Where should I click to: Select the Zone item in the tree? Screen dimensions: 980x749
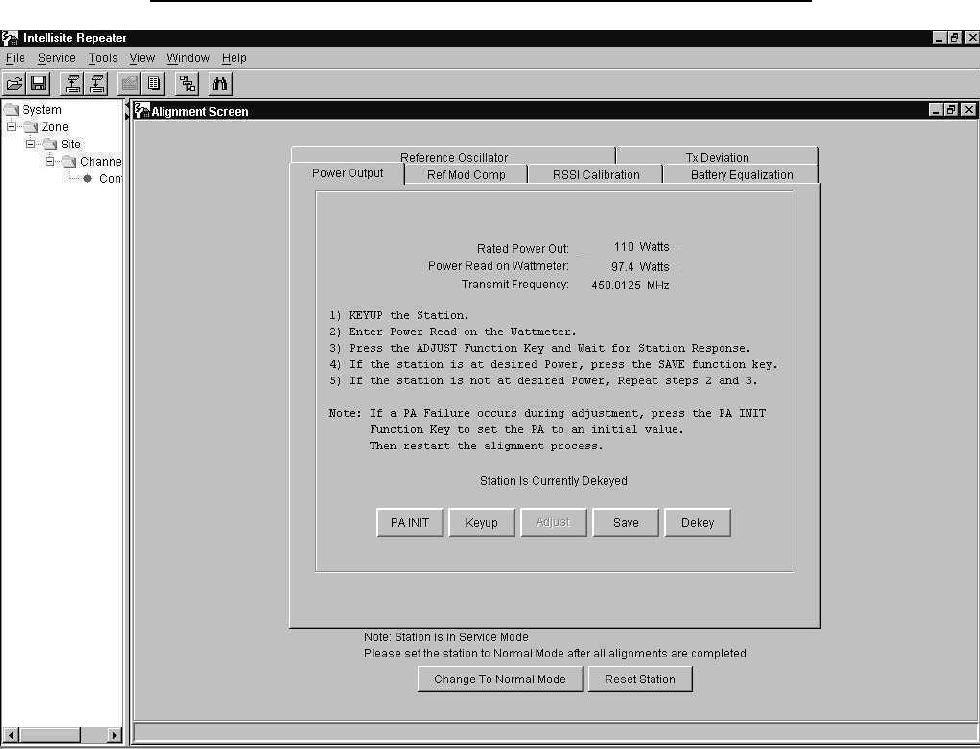coord(55,127)
